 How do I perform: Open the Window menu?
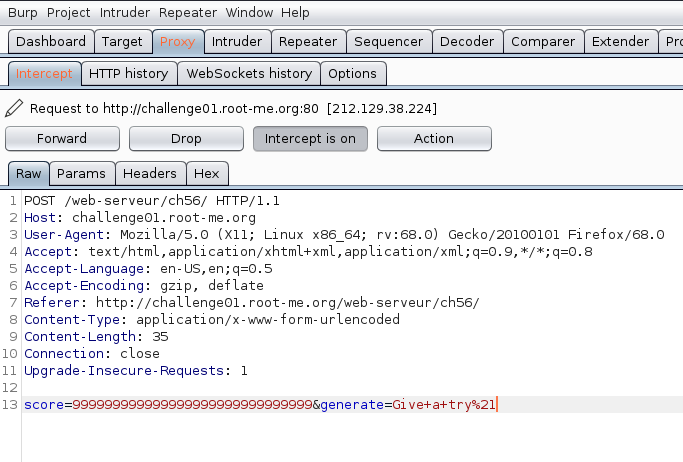[x=248, y=13]
